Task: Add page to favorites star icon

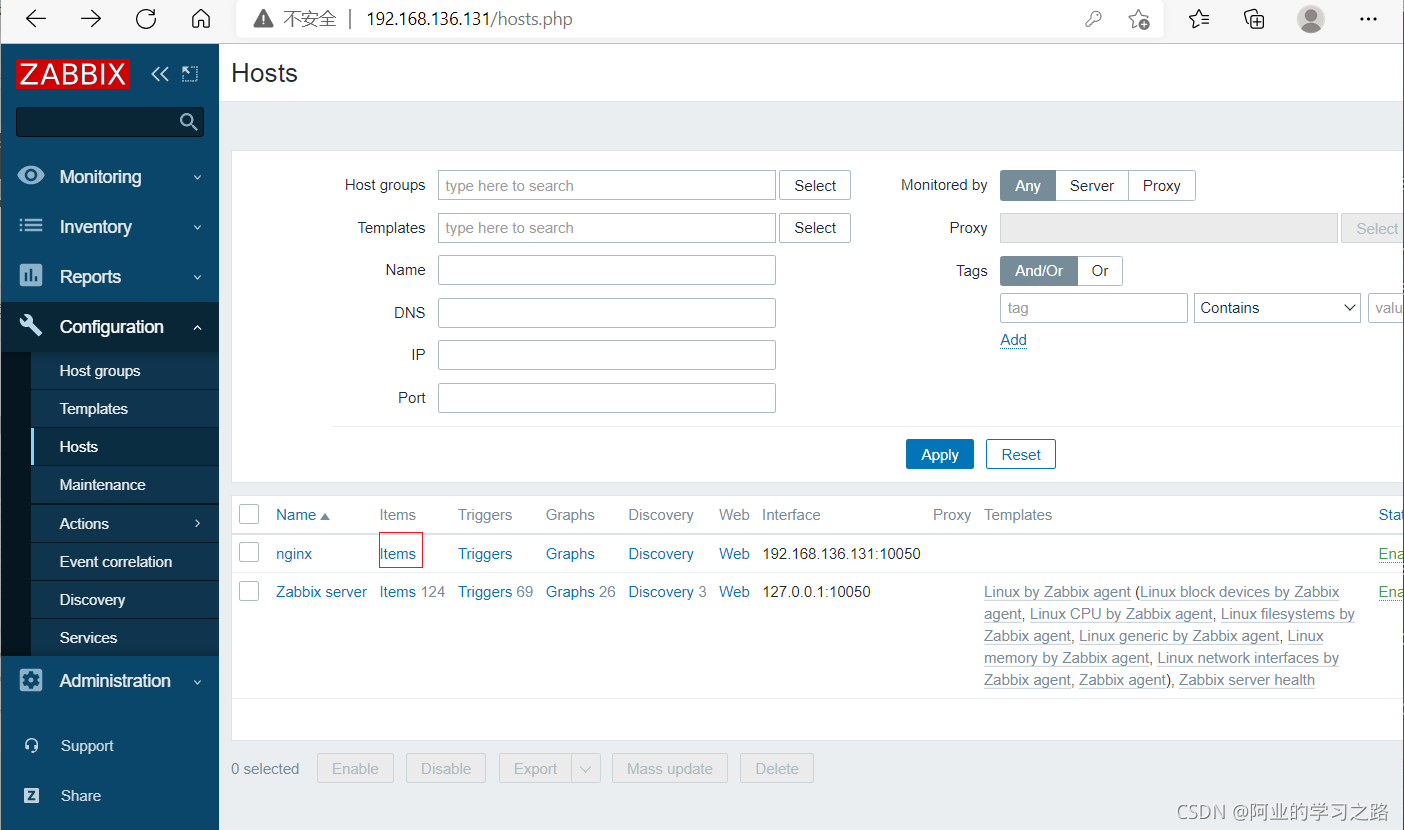Action: [1139, 19]
